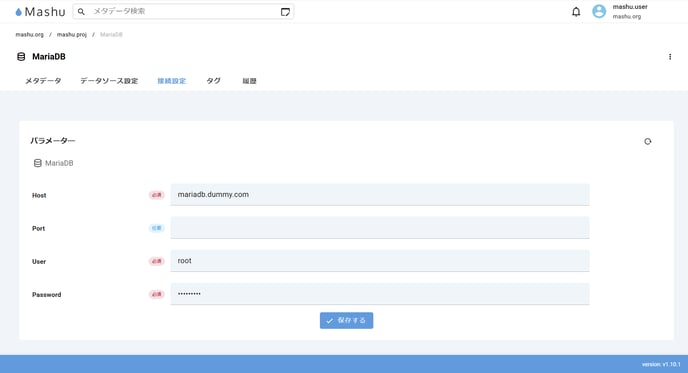Open the タグ tab
The image size is (688, 373).
(213, 81)
